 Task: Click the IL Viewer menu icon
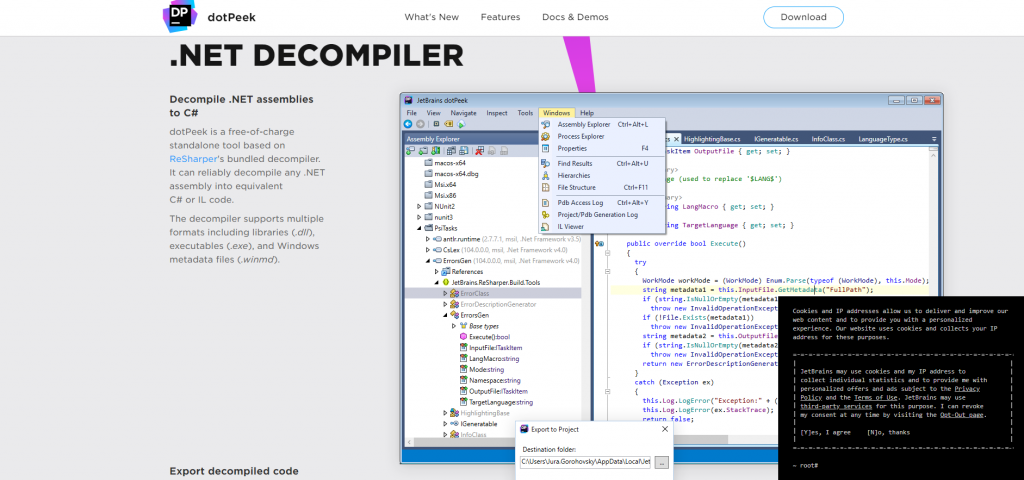point(546,227)
